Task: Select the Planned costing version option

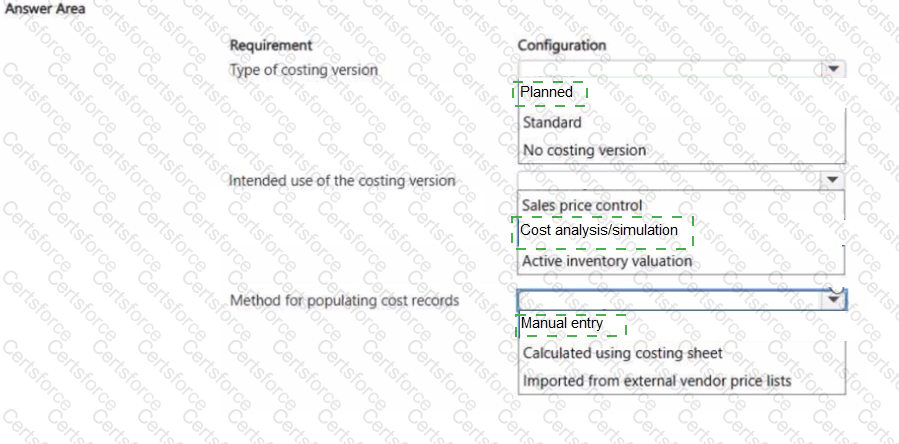Action: pos(548,93)
